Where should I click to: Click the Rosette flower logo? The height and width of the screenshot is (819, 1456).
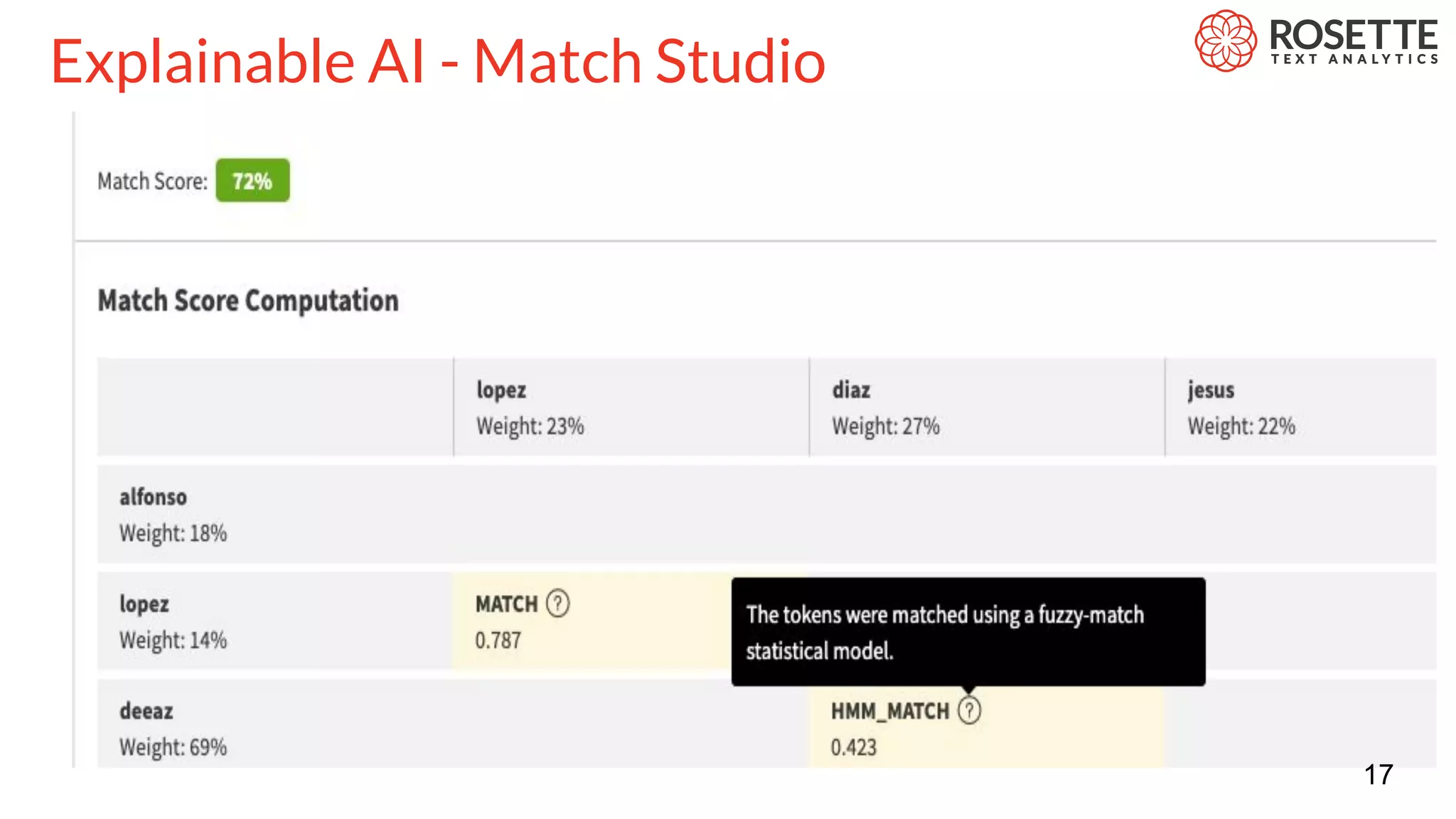pos(1225,41)
